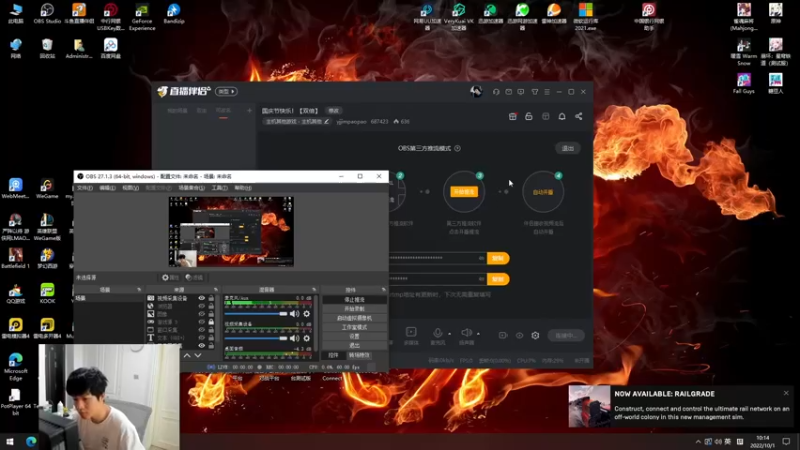Open 麦克风/Aux gear settings in OBS mixer
The height and width of the screenshot is (450, 800).
(x=307, y=314)
